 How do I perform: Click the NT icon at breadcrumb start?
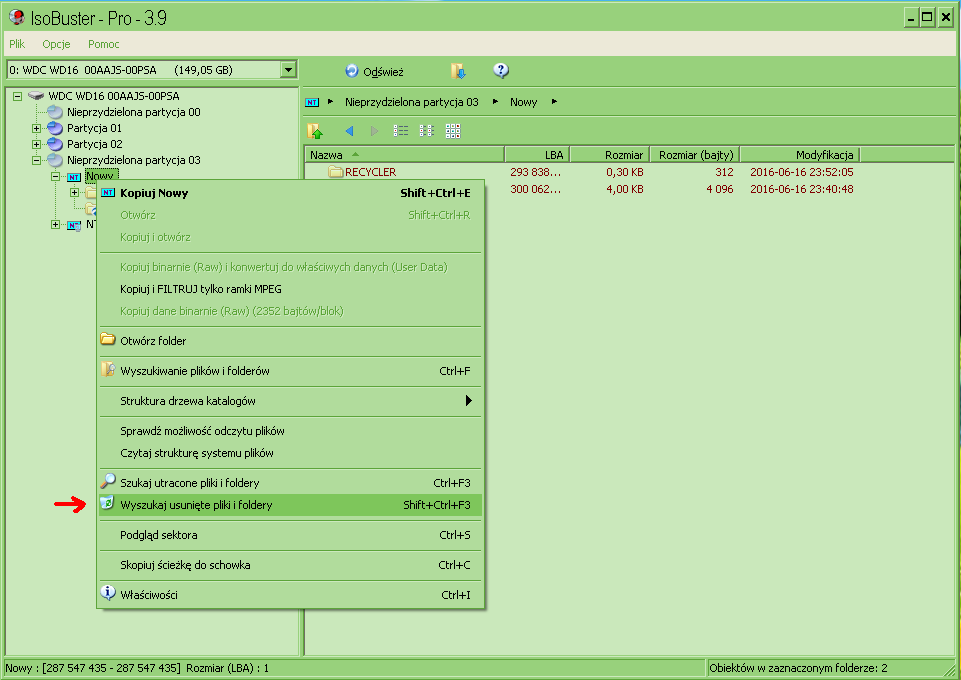pos(312,102)
